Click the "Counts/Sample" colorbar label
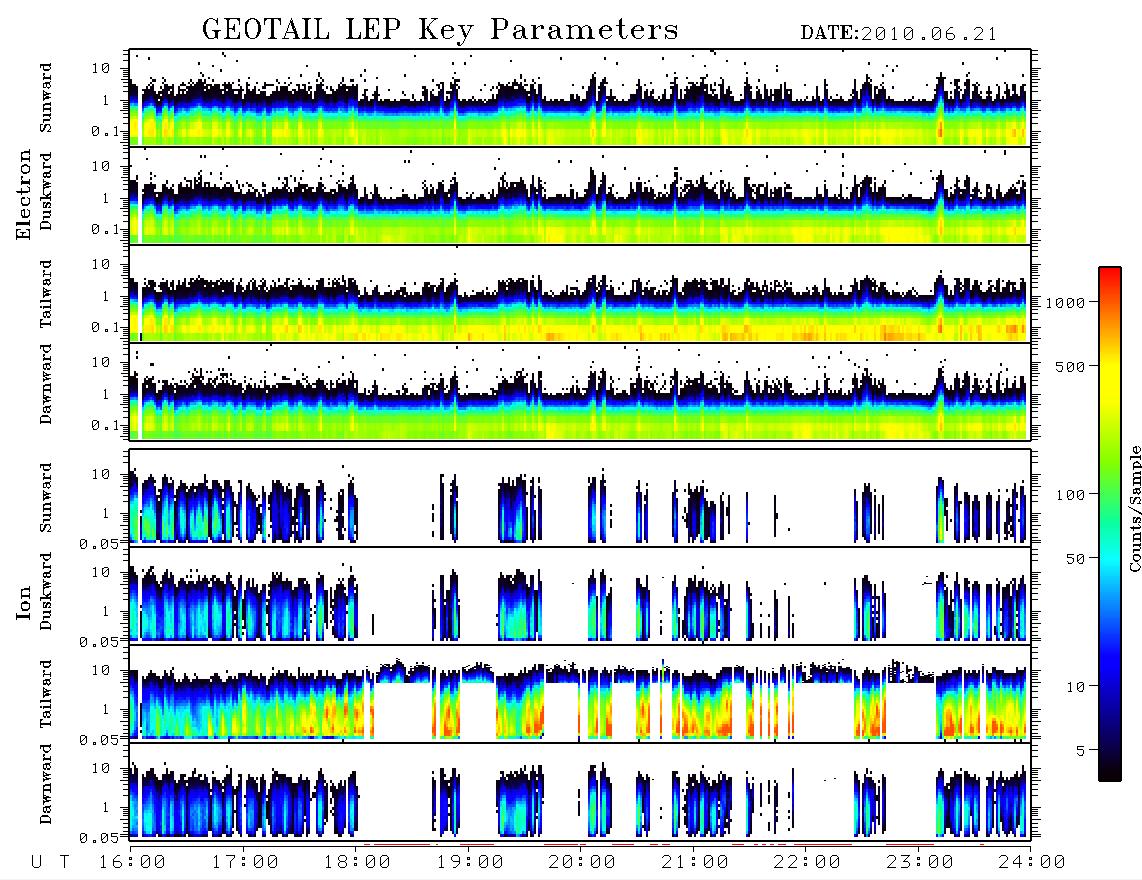 (1134, 508)
